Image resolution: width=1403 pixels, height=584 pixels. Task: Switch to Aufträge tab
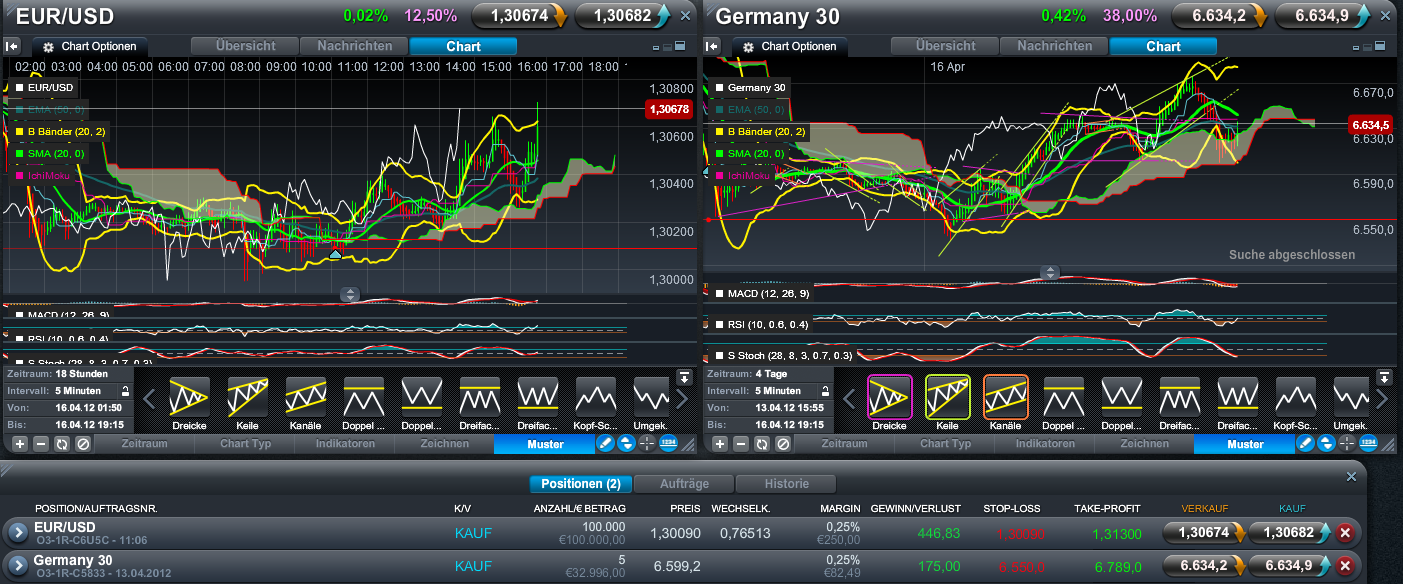pyautogui.click(x=684, y=484)
